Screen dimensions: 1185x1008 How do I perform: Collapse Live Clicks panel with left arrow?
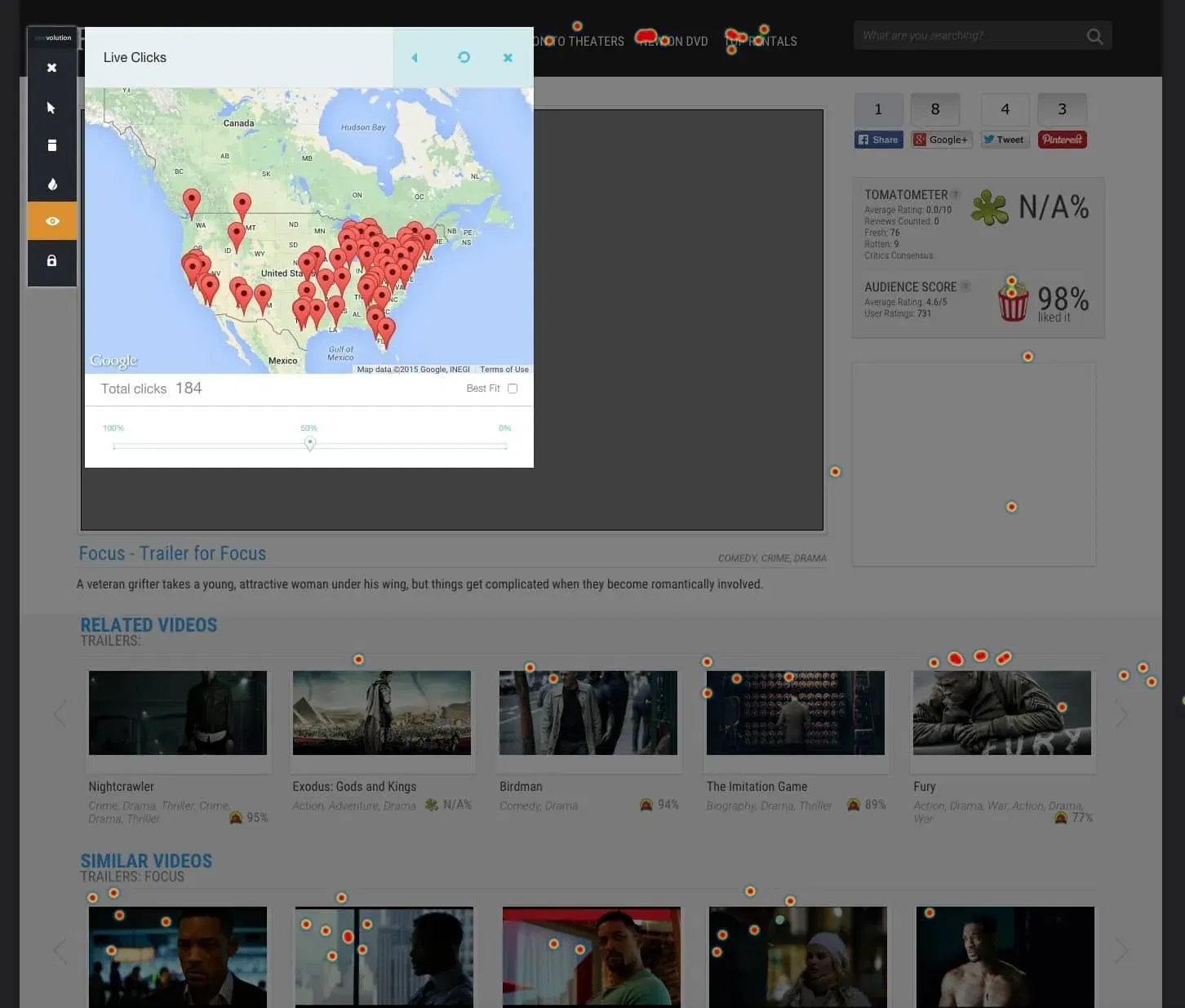pyautogui.click(x=415, y=57)
